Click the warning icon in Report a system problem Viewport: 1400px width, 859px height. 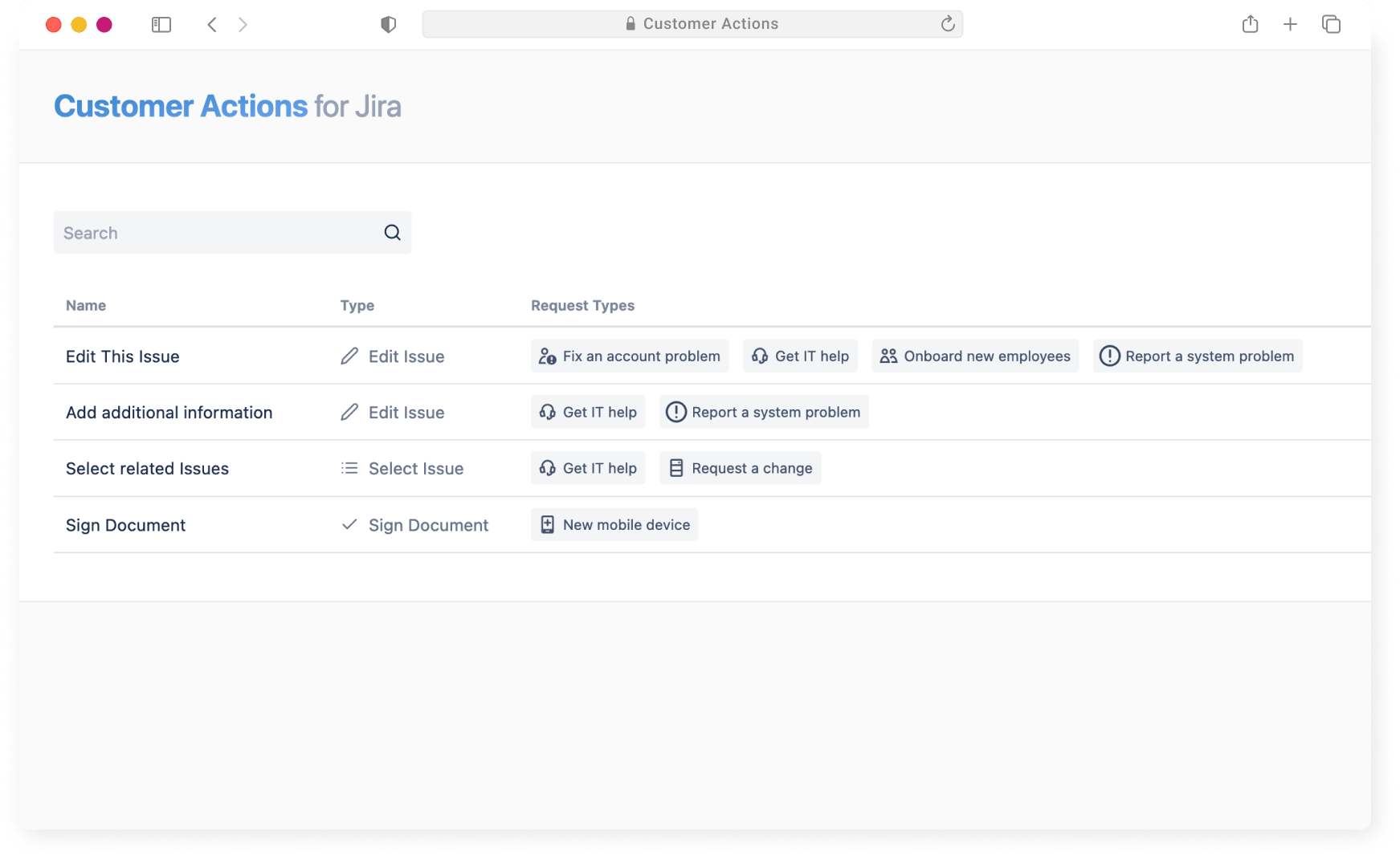[x=1109, y=356]
